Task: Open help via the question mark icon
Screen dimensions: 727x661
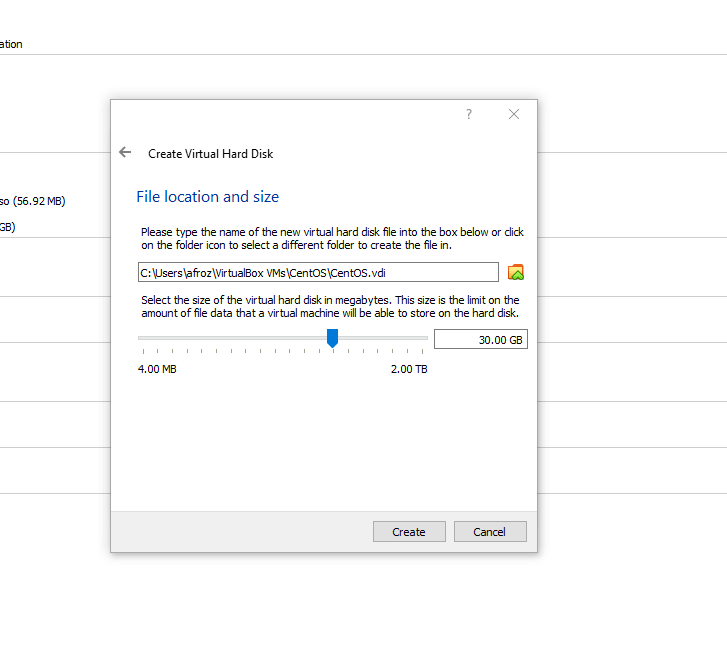Action: click(469, 114)
